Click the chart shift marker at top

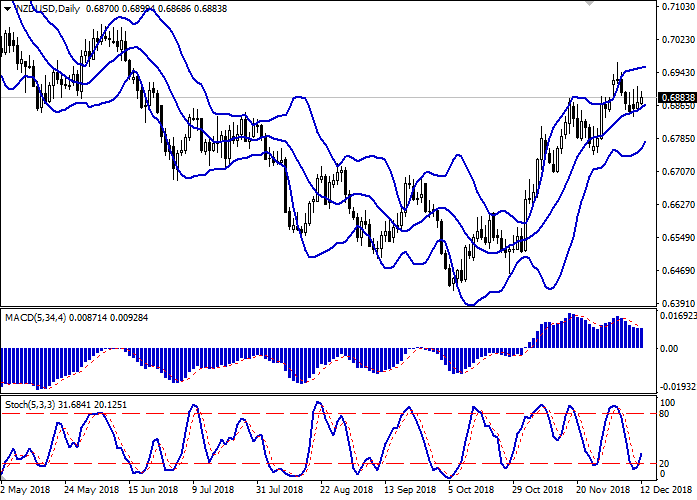point(589,3)
